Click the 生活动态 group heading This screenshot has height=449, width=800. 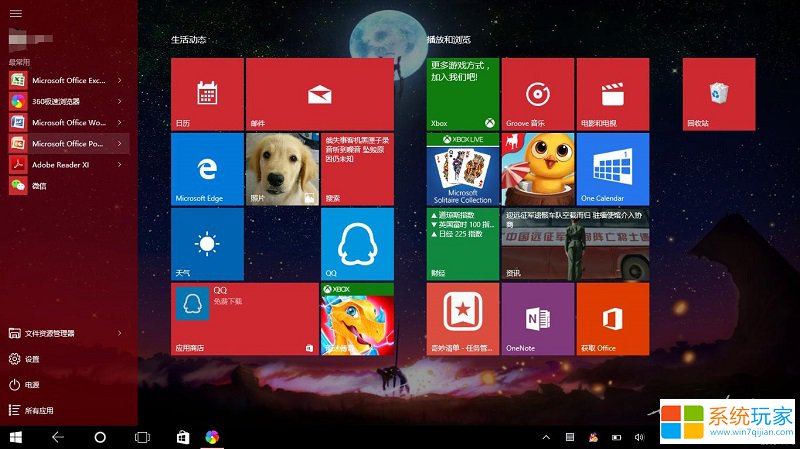[188, 39]
